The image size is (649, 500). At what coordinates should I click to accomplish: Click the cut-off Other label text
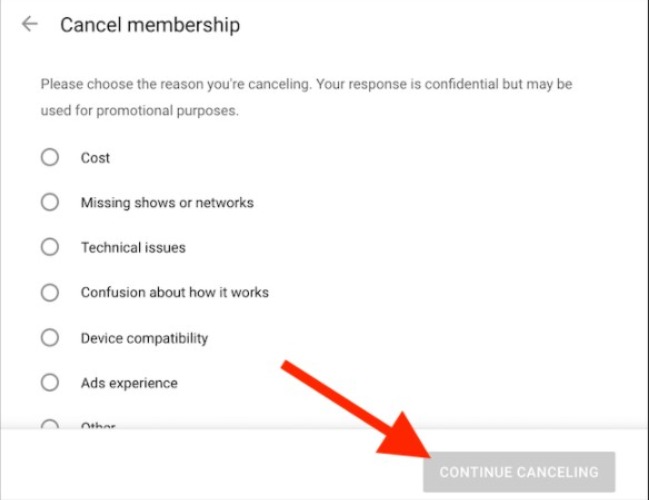pos(98,426)
